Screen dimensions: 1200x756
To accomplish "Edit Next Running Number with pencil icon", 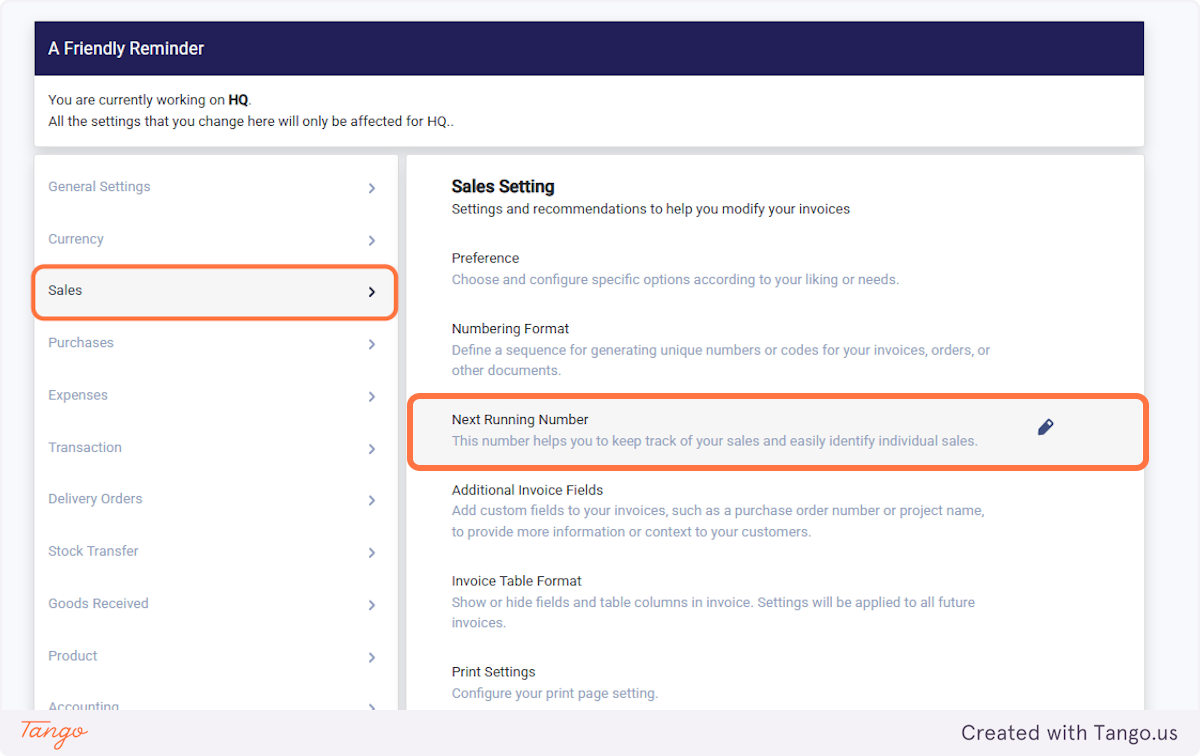I will pos(1045,427).
